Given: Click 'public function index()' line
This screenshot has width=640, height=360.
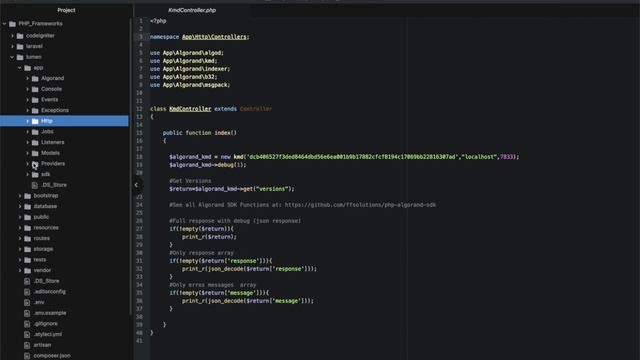Looking at the screenshot, I should (200, 133).
